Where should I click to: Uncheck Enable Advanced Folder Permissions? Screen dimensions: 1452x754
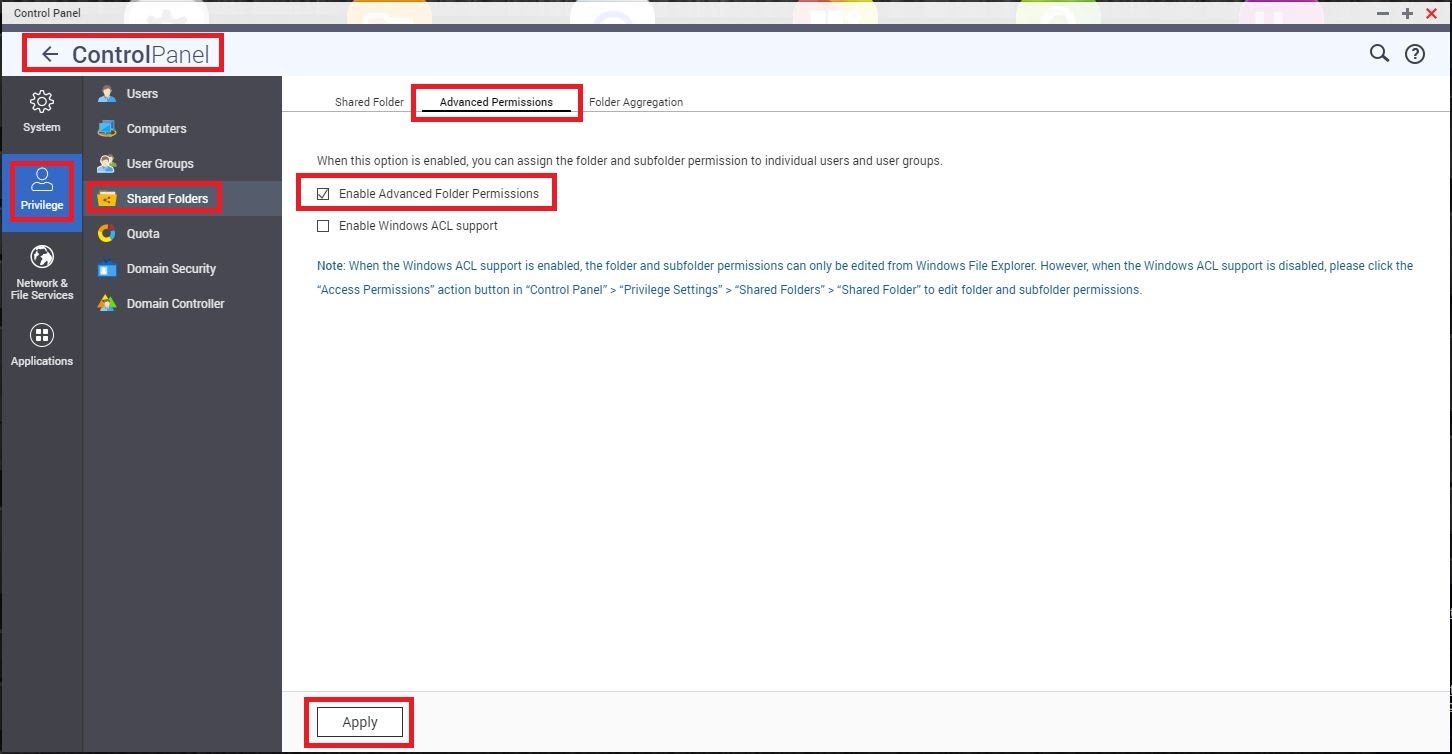323,194
